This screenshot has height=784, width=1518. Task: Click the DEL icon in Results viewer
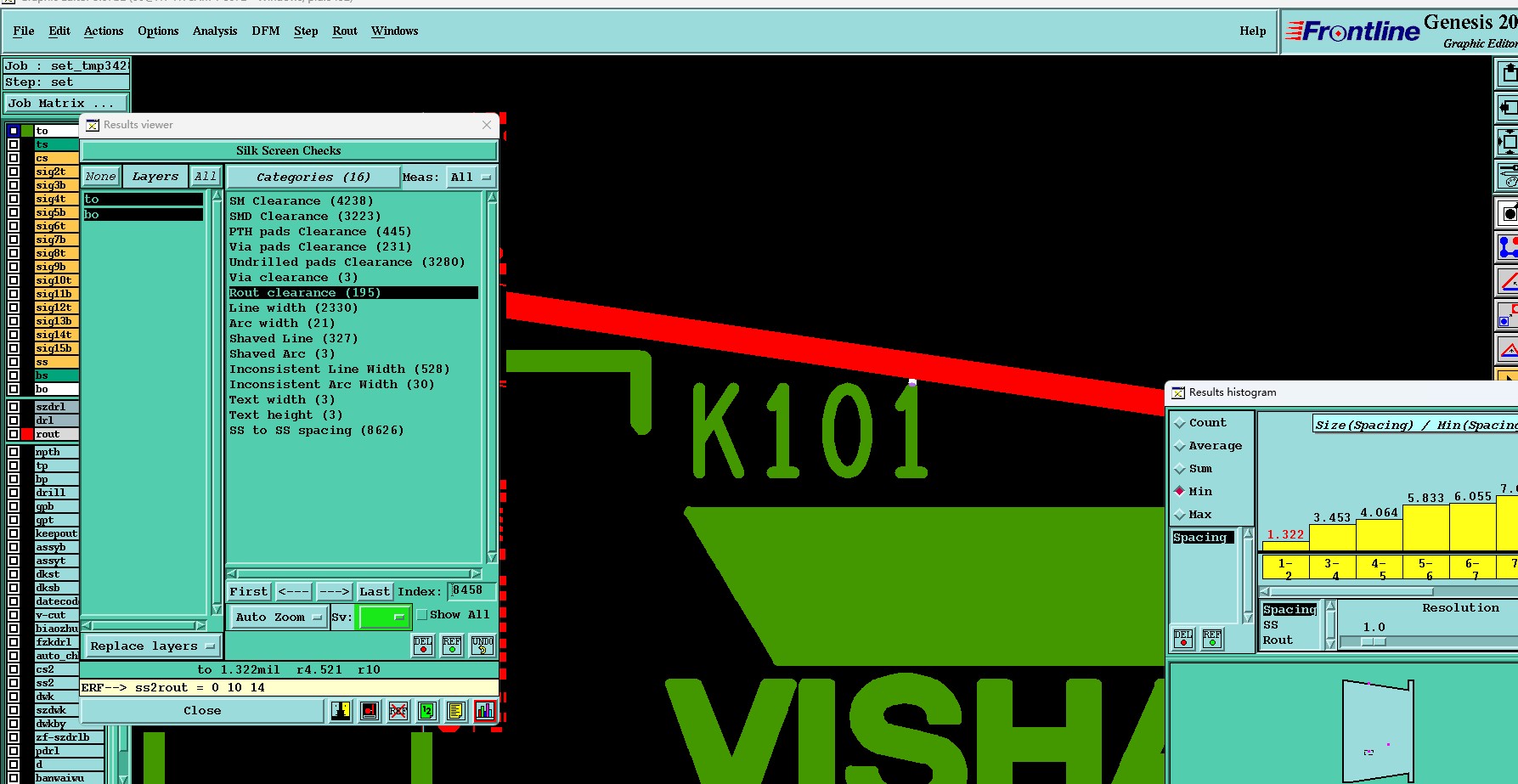point(423,646)
